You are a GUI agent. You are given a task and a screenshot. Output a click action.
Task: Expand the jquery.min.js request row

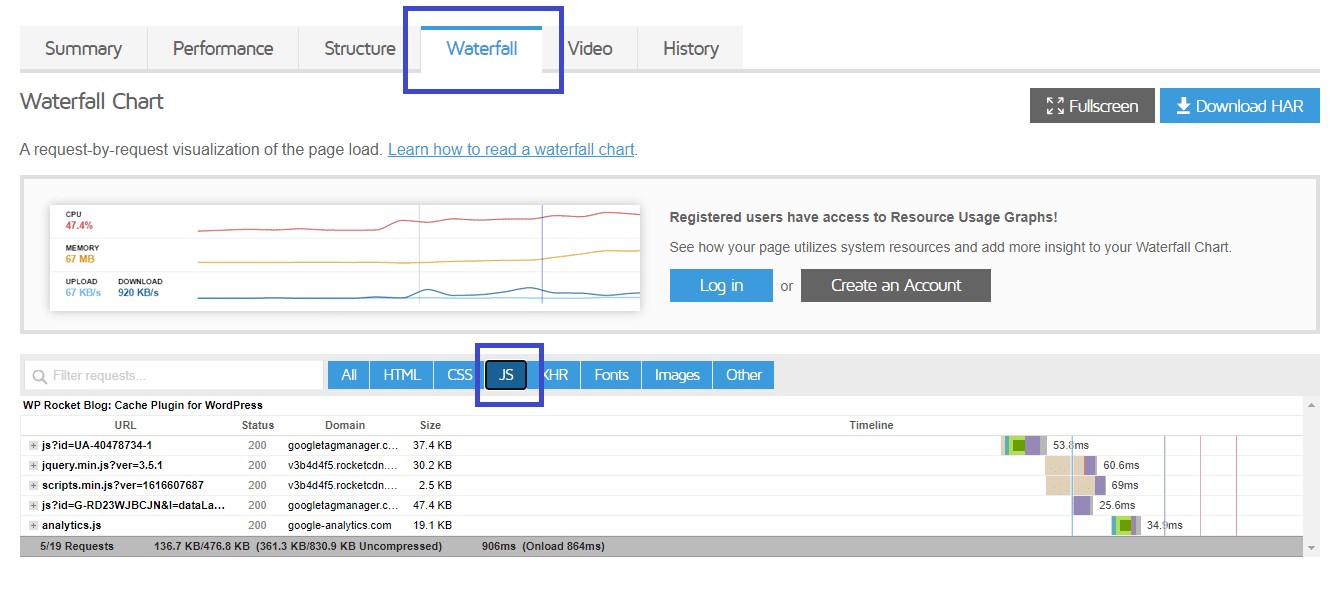tap(33, 466)
